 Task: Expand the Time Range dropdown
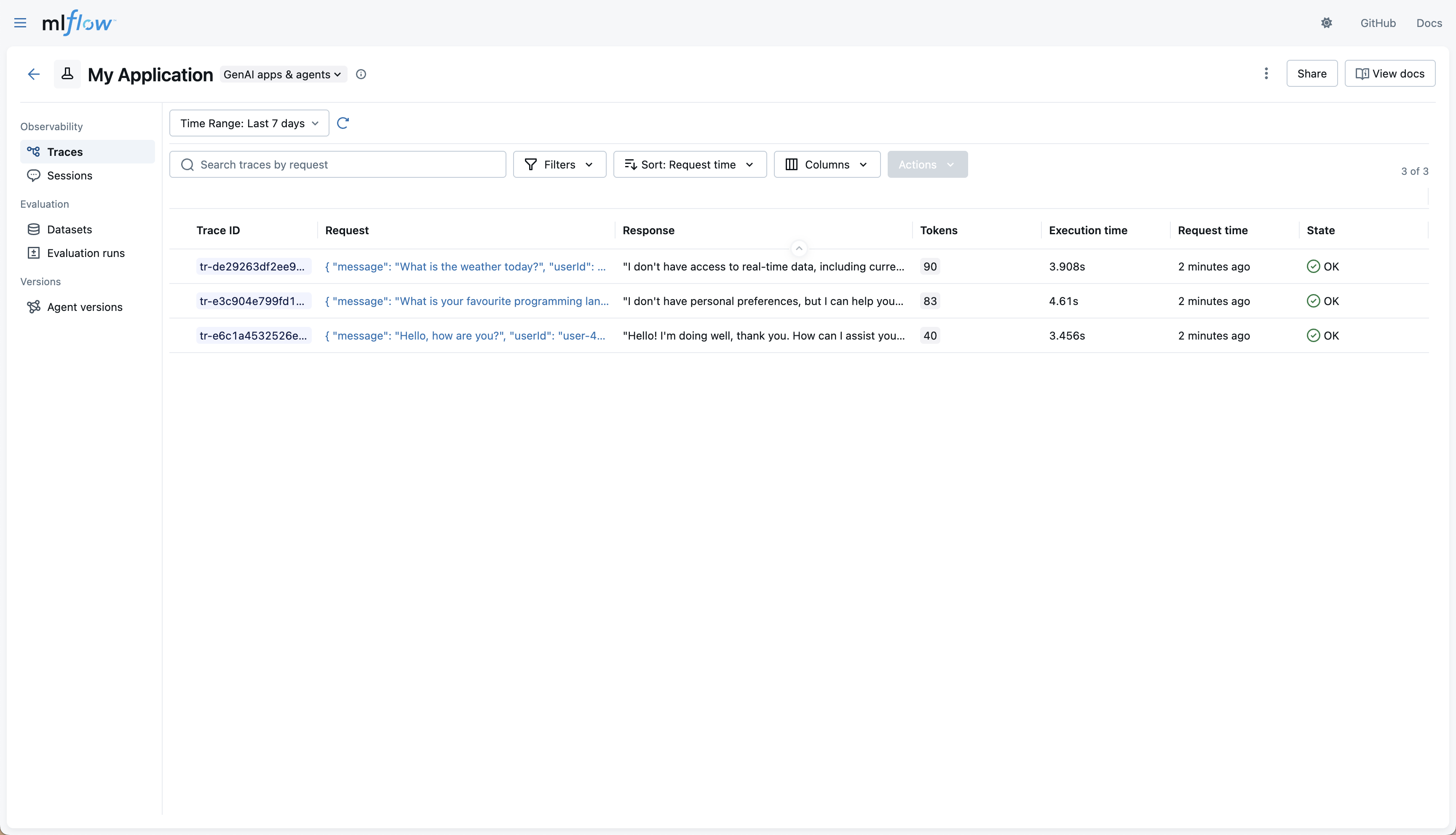(249, 123)
